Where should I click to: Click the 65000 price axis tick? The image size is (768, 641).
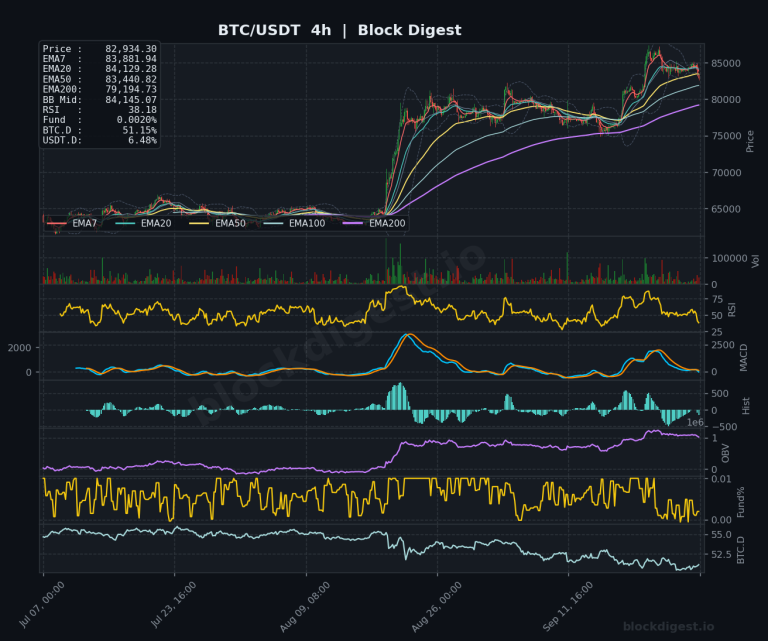[726, 209]
